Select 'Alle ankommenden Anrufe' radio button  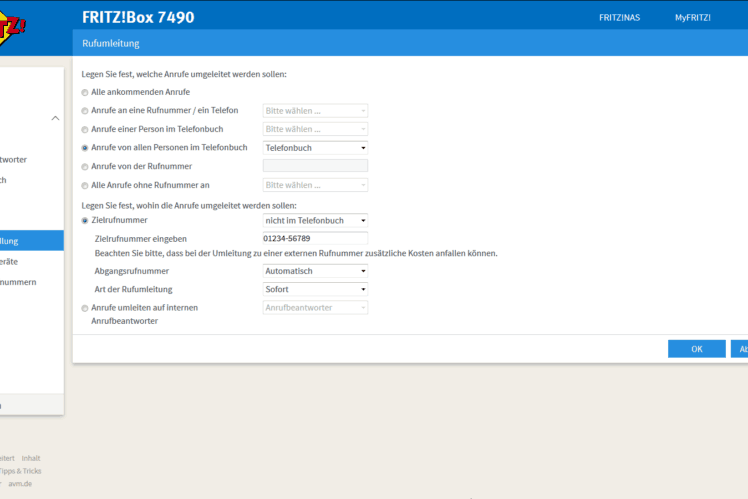[85, 93]
